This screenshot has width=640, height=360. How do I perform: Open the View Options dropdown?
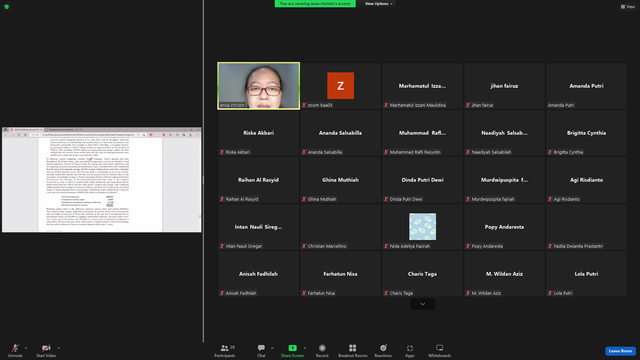[378, 4]
